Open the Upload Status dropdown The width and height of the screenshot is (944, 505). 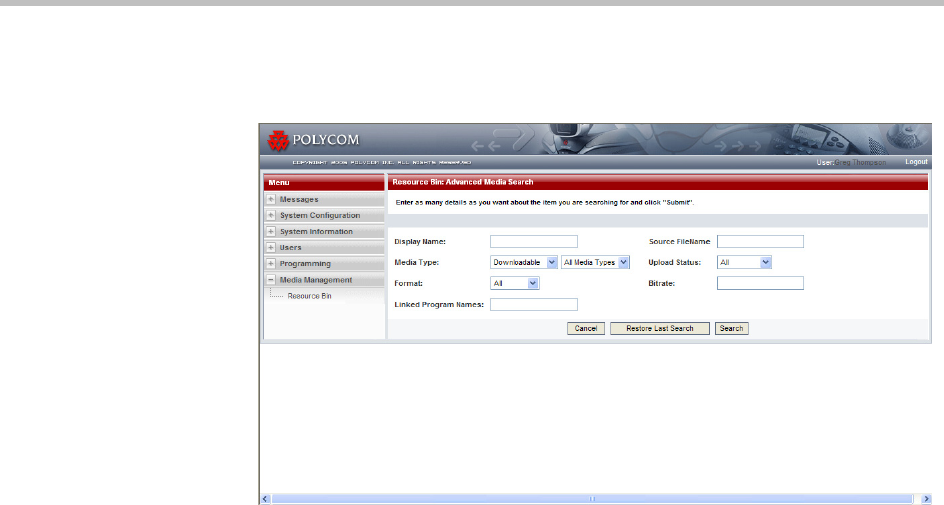744,262
